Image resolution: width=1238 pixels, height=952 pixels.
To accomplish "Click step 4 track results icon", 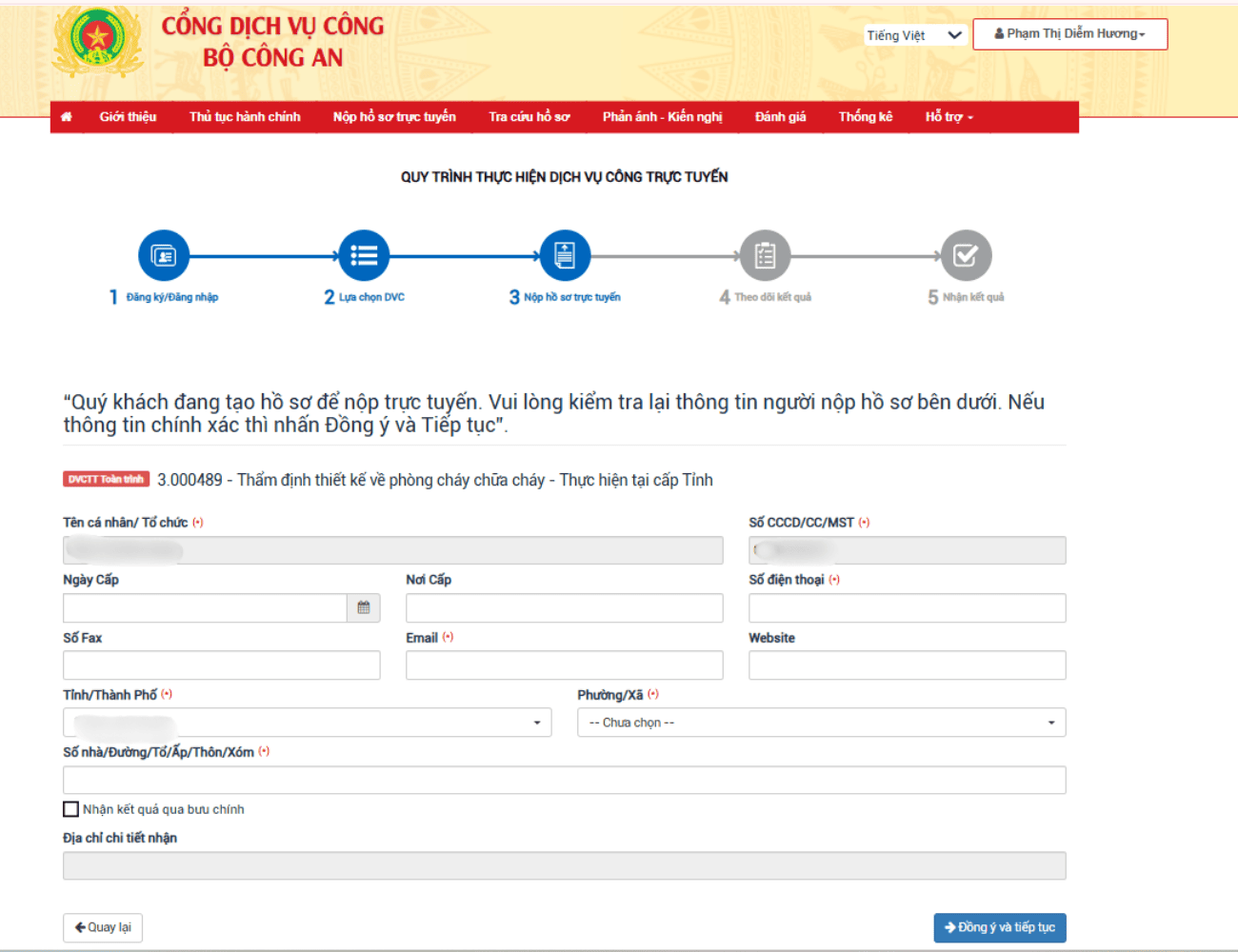I will (x=765, y=256).
